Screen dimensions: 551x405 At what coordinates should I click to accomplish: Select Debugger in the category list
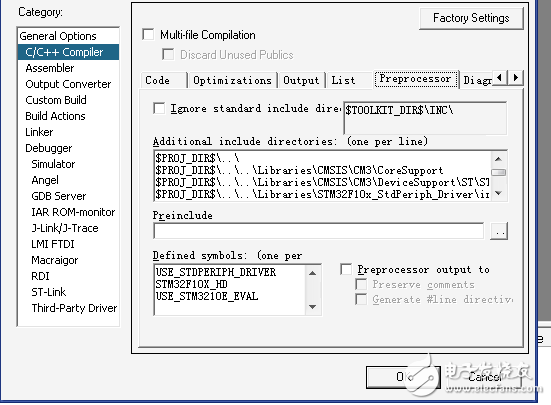pyautogui.click(x=48, y=148)
